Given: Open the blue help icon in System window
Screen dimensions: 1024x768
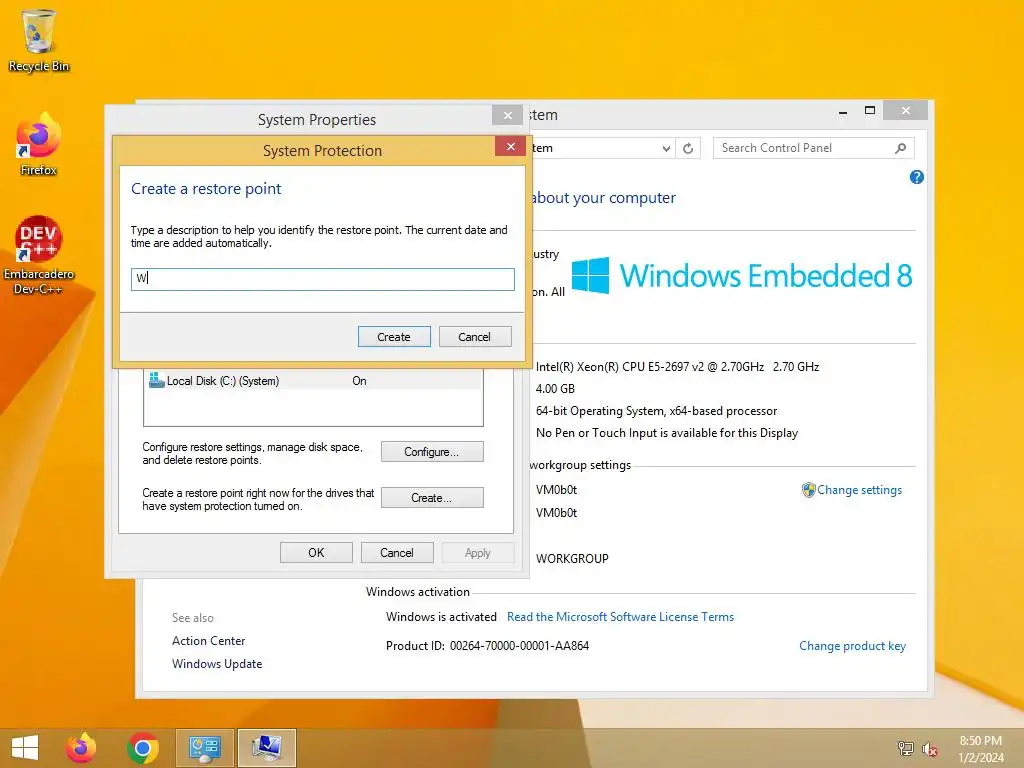Looking at the screenshot, I should pos(916,177).
